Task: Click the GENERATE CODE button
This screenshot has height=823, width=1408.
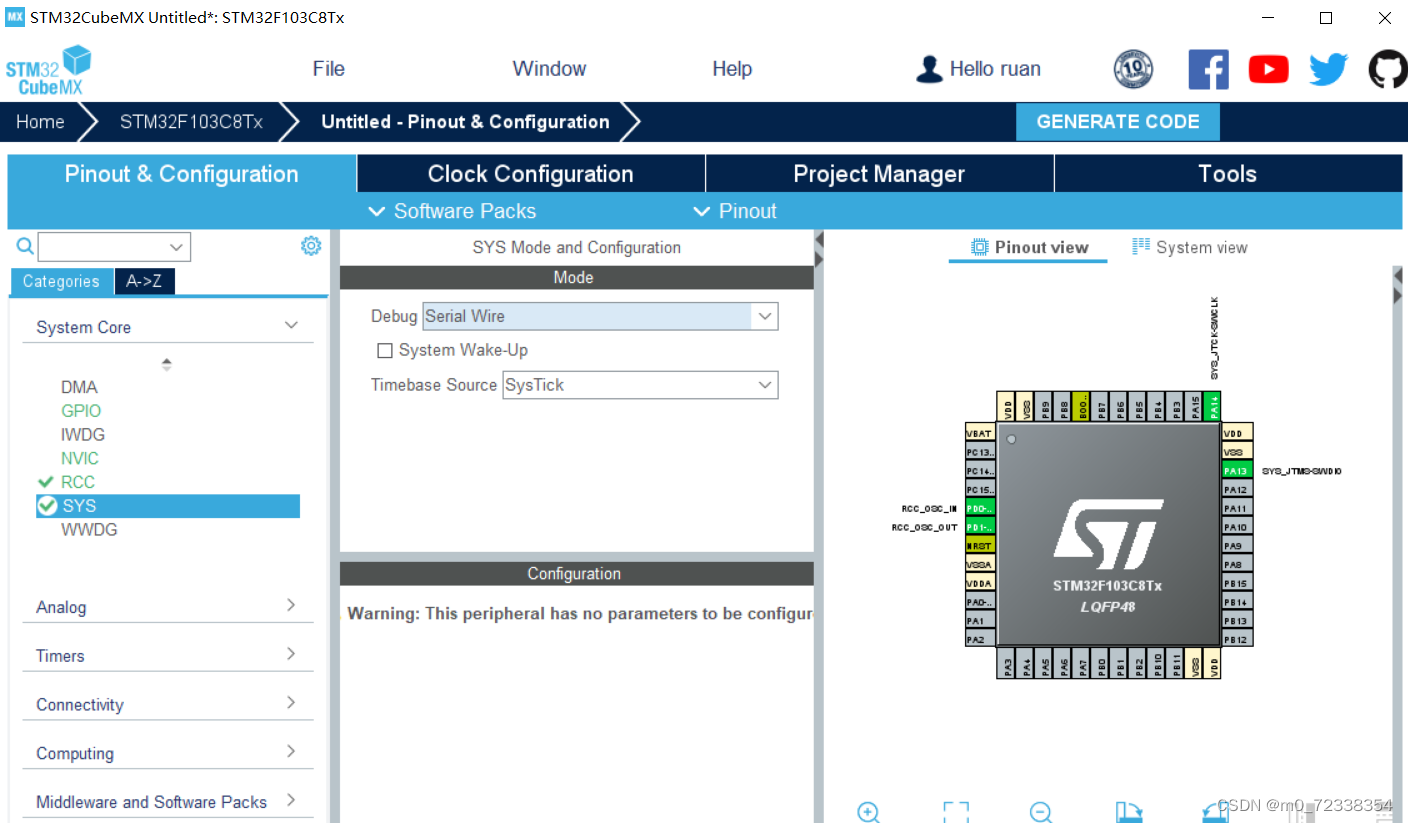Action: (x=1118, y=122)
